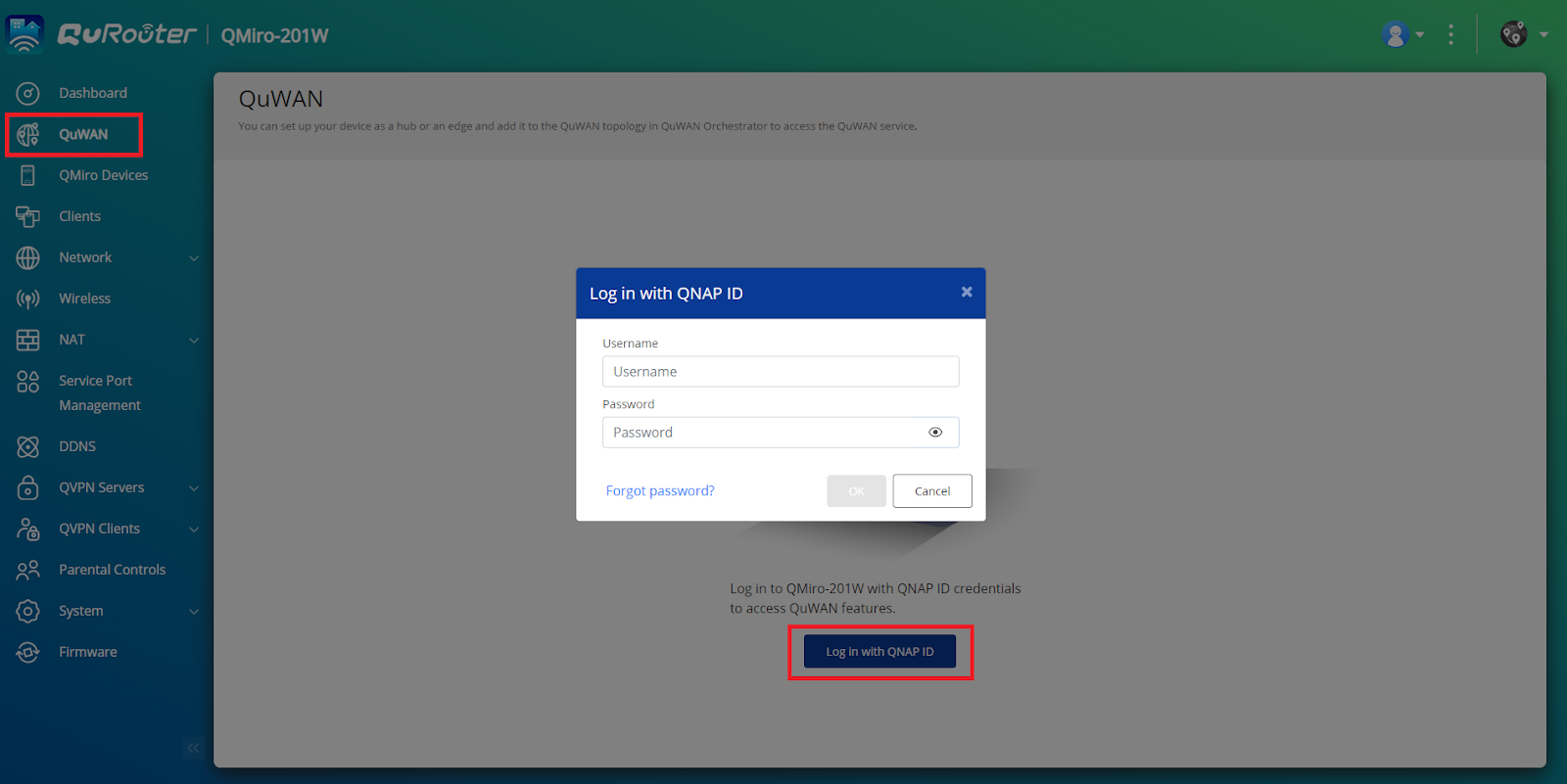Screen dimensions: 1567x784
Task: Open the dropdown arrow beside globe icon
Action: click(1543, 35)
